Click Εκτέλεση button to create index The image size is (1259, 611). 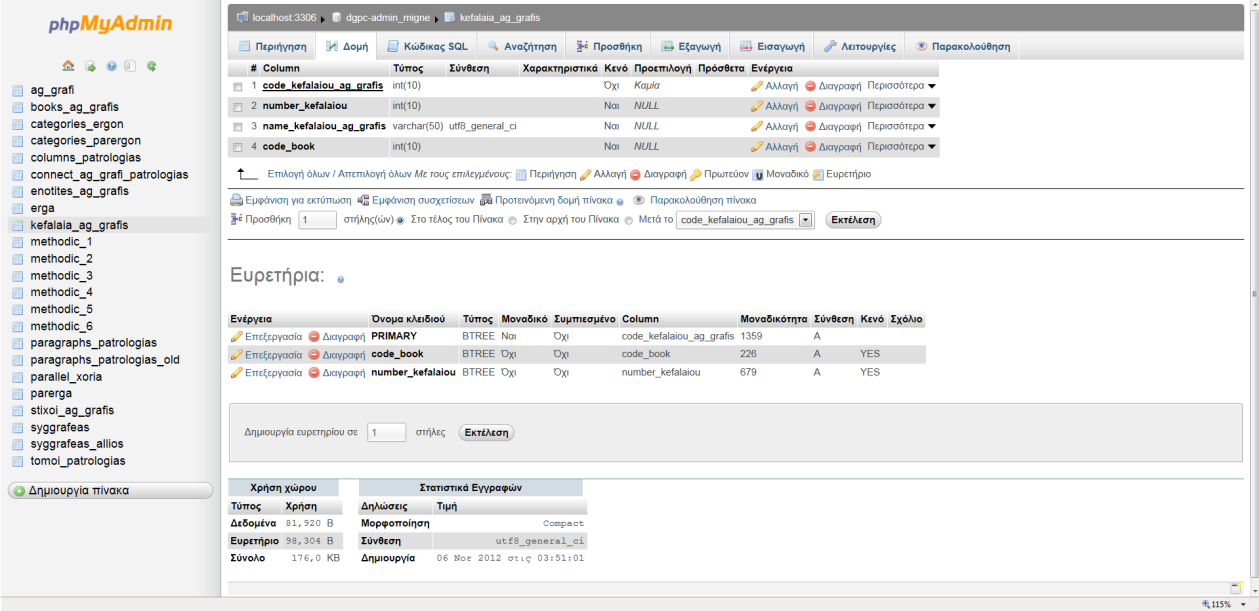[x=487, y=433]
